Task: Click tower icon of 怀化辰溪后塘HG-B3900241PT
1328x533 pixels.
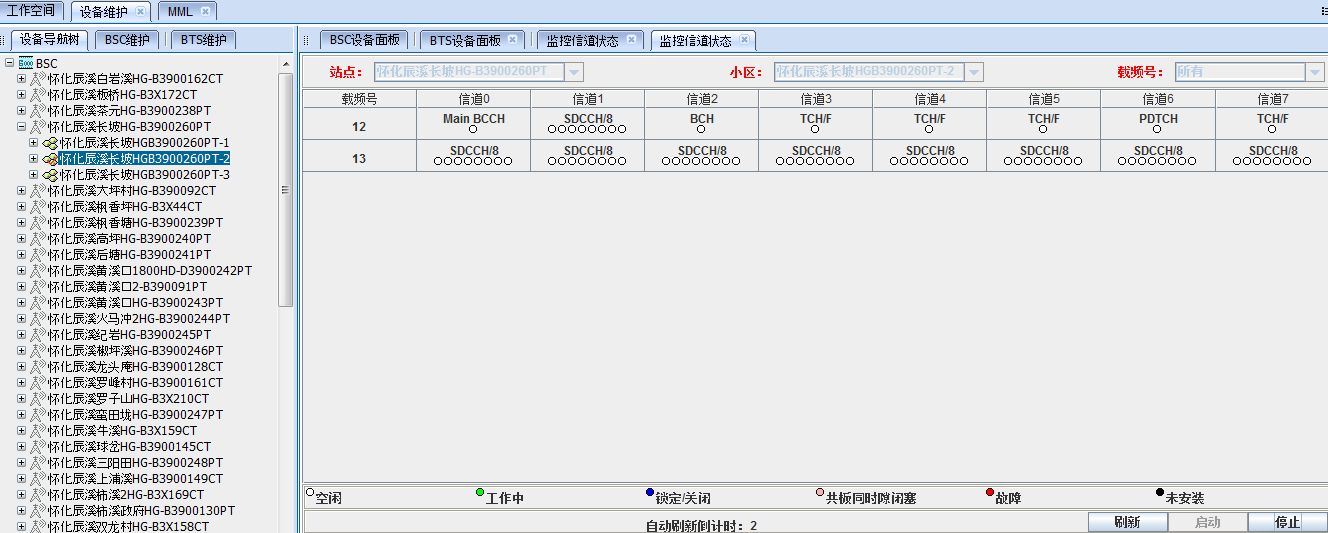Action: [x=39, y=255]
